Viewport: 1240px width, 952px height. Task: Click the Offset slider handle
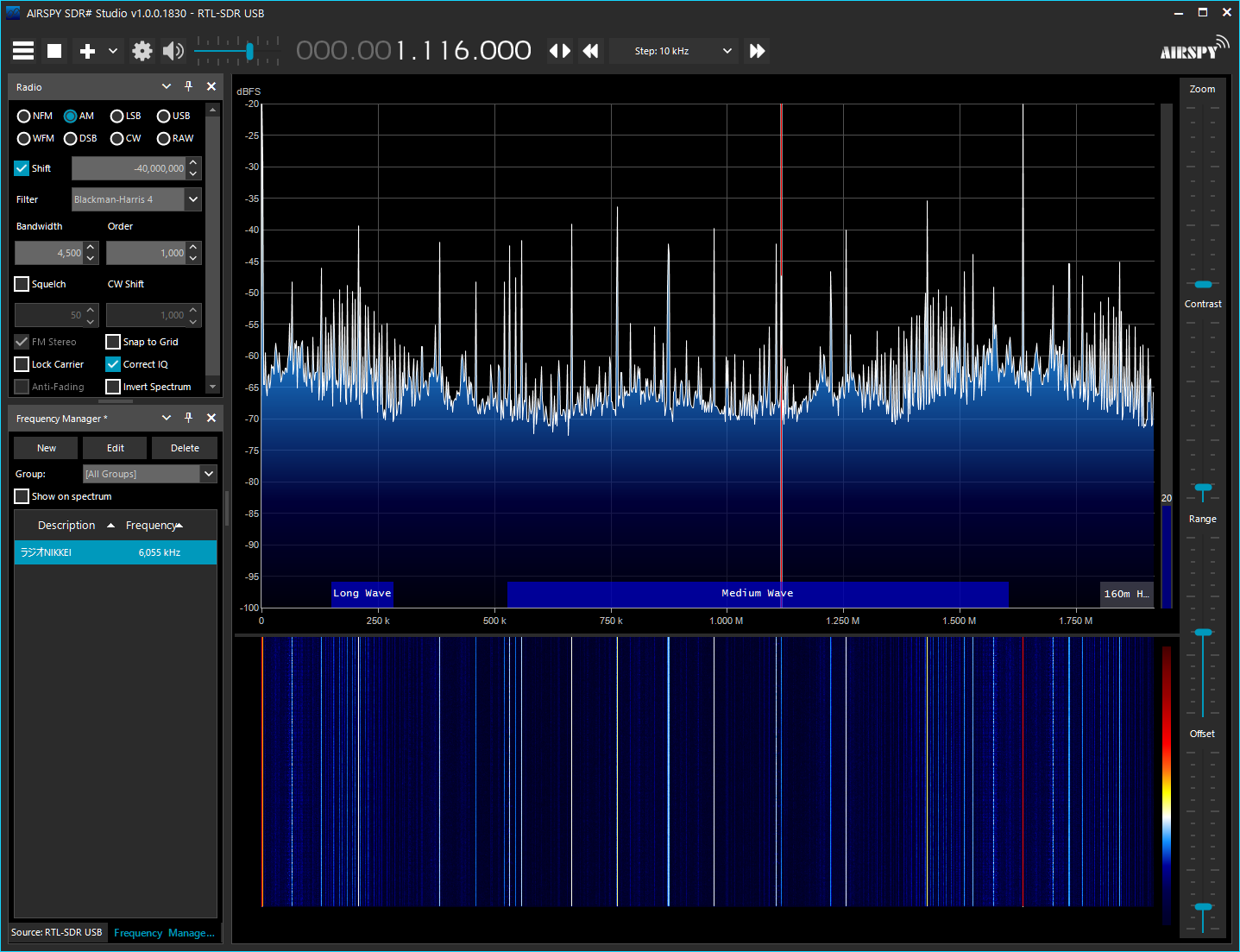[x=1203, y=906]
